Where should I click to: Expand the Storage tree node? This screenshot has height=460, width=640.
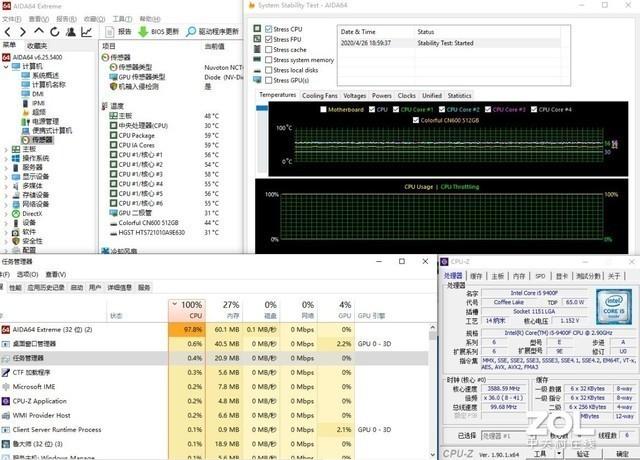point(6,195)
